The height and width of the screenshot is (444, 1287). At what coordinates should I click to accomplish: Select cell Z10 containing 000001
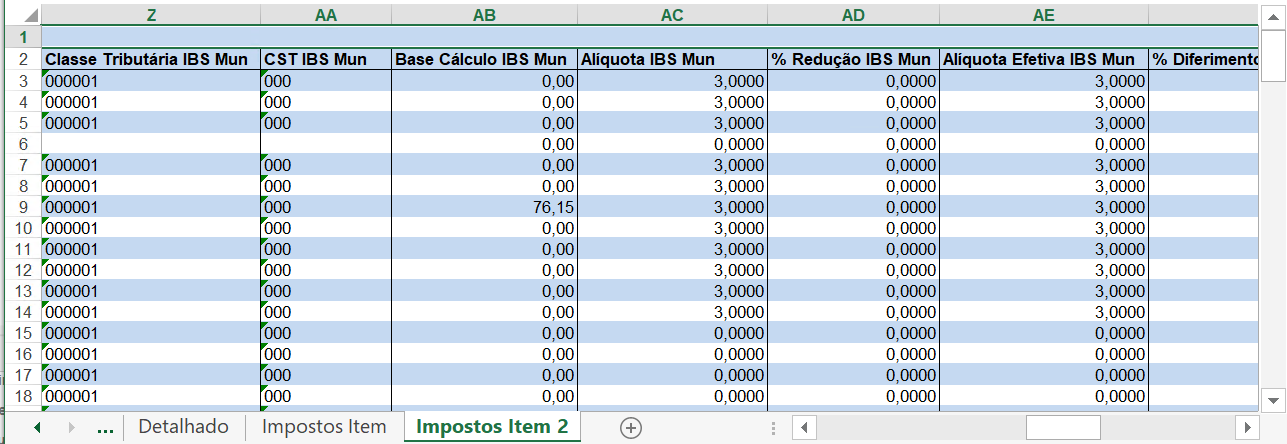151,228
